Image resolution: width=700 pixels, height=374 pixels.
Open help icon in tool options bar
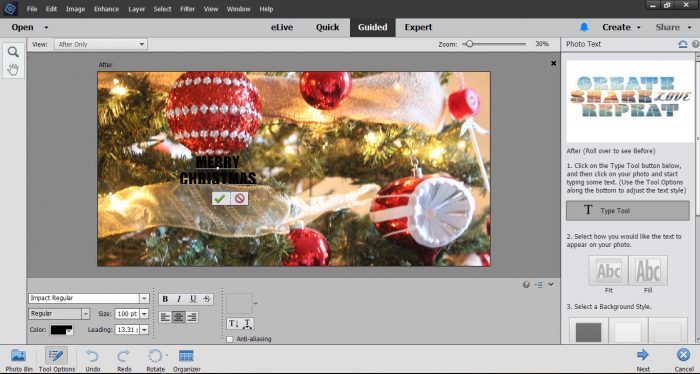[526, 285]
